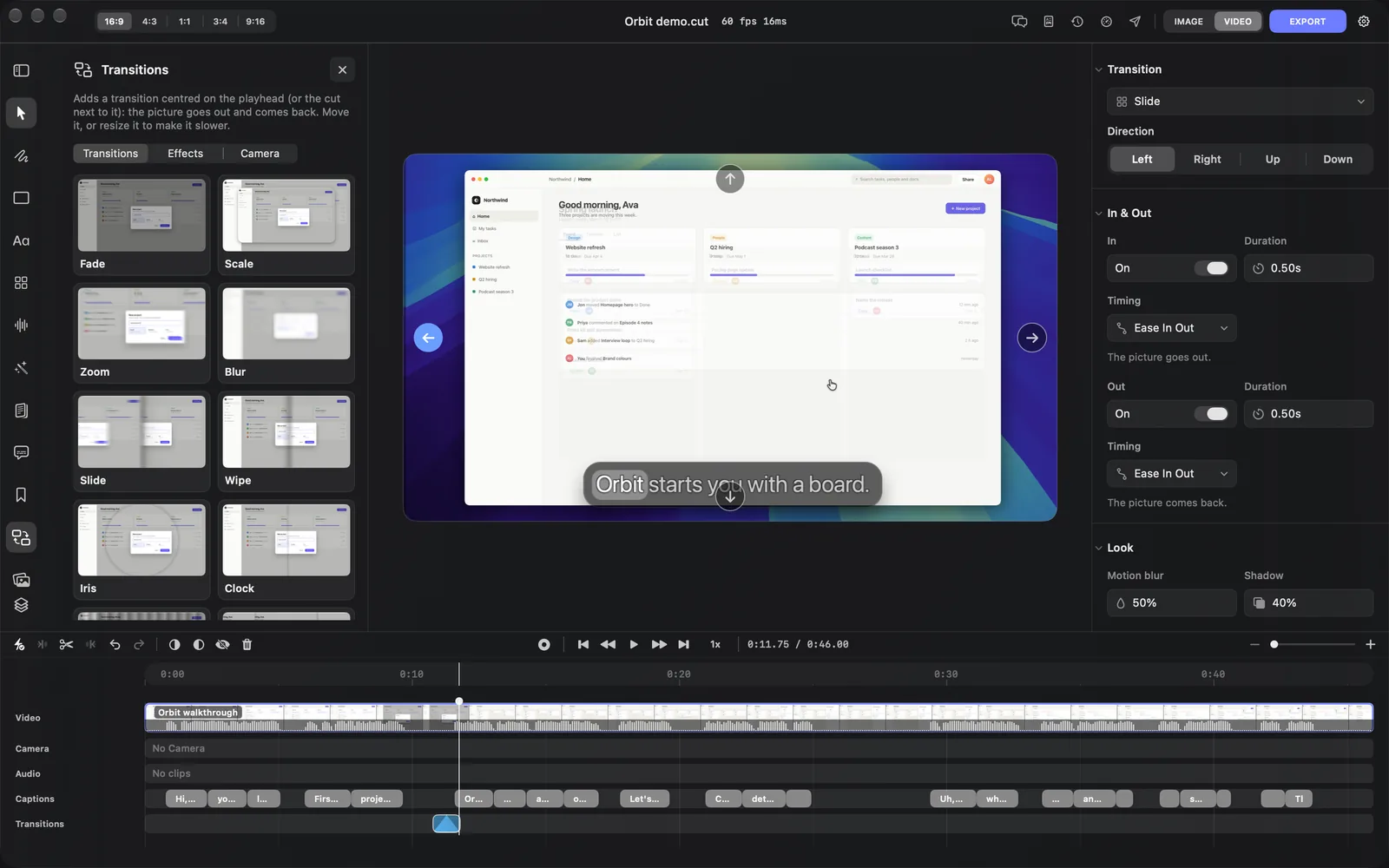The image size is (1389, 868).
Task: Select the 9:16 aspect ratio
Action: pos(255,21)
